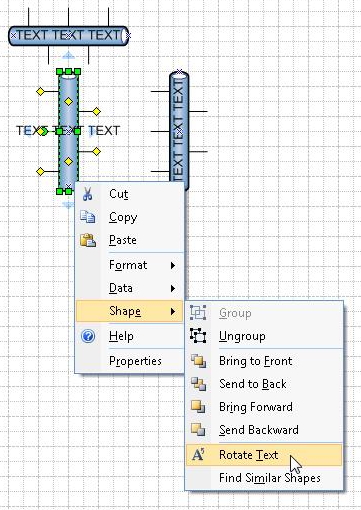The width and height of the screenshot is (361, 510).
Task: Click the Send Backward icon
Action: click(x=198, y=430)
